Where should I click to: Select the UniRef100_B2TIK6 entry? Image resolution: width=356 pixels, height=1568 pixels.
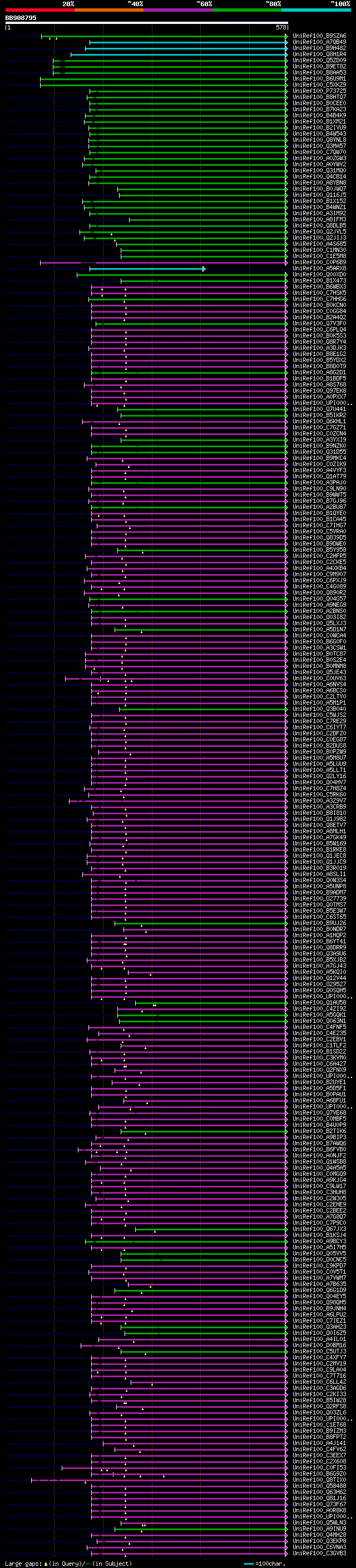click(319, 1131)
